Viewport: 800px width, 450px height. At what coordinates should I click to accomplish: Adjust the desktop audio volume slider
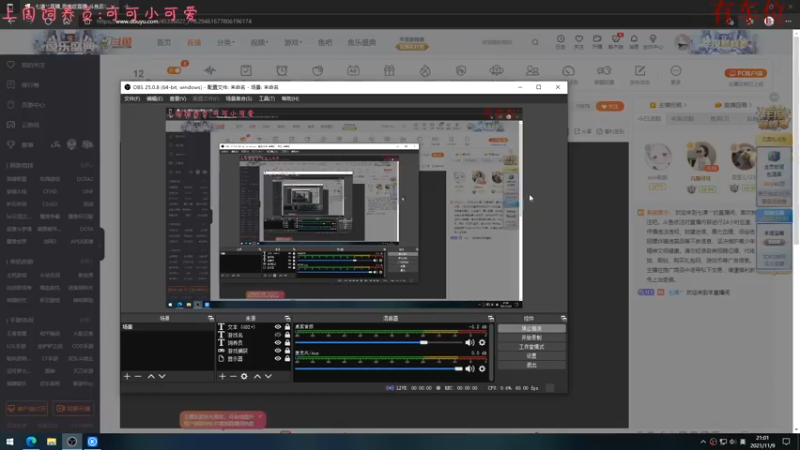coord(379,342)
